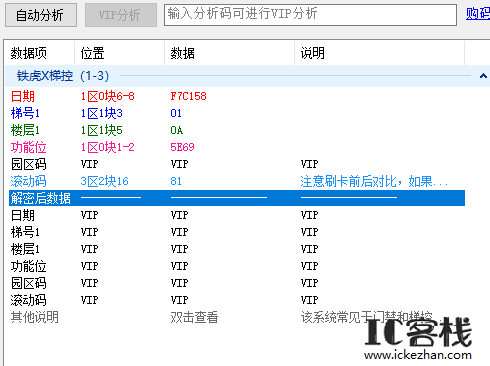490x366 pixels.
Task: Select the pink 功能位 row label
Action: [x=29, y=147]
